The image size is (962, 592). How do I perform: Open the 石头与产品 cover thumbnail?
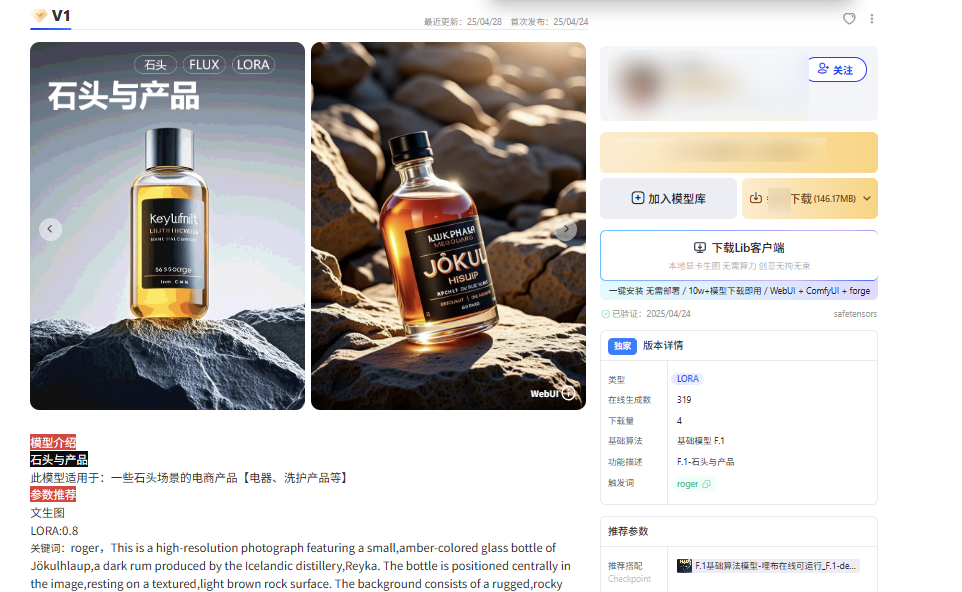click(x=167, y=226)
